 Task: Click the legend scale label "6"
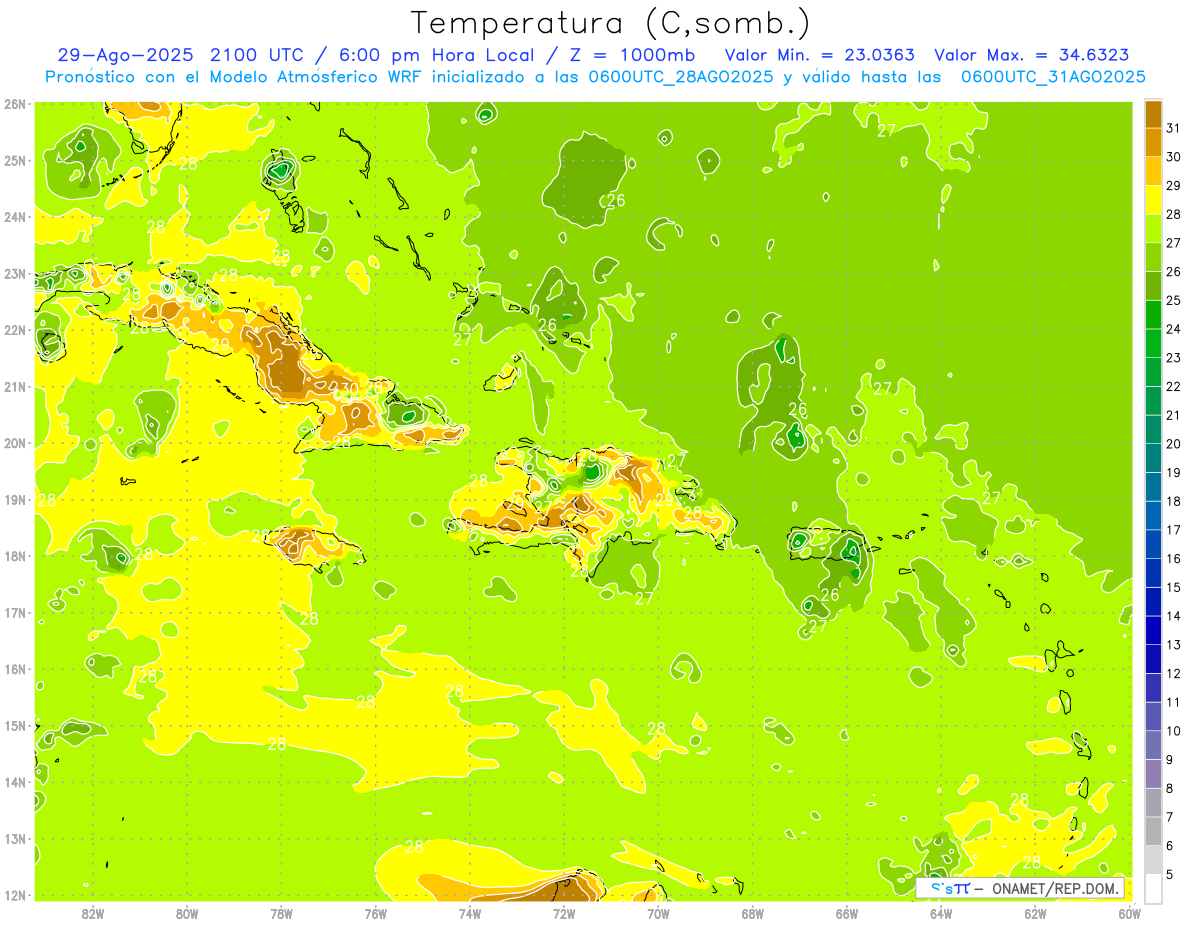(x=1170, y=846)
